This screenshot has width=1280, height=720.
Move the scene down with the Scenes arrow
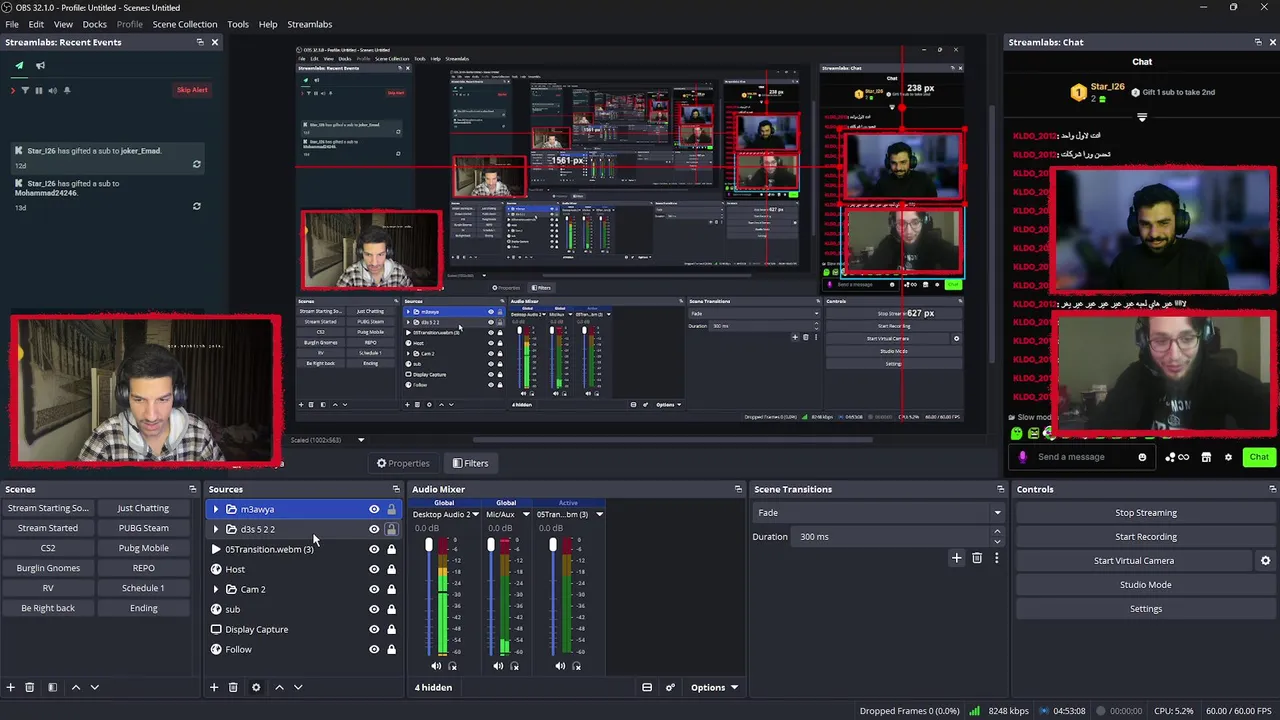point(95,687)
